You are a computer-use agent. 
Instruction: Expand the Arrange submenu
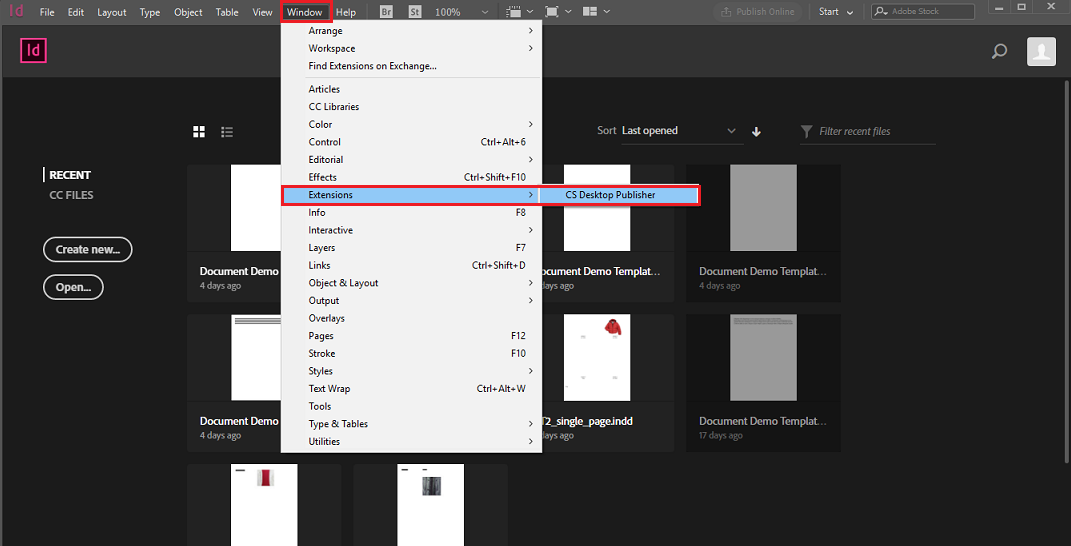pyautogui.click(x=411, y=31)
